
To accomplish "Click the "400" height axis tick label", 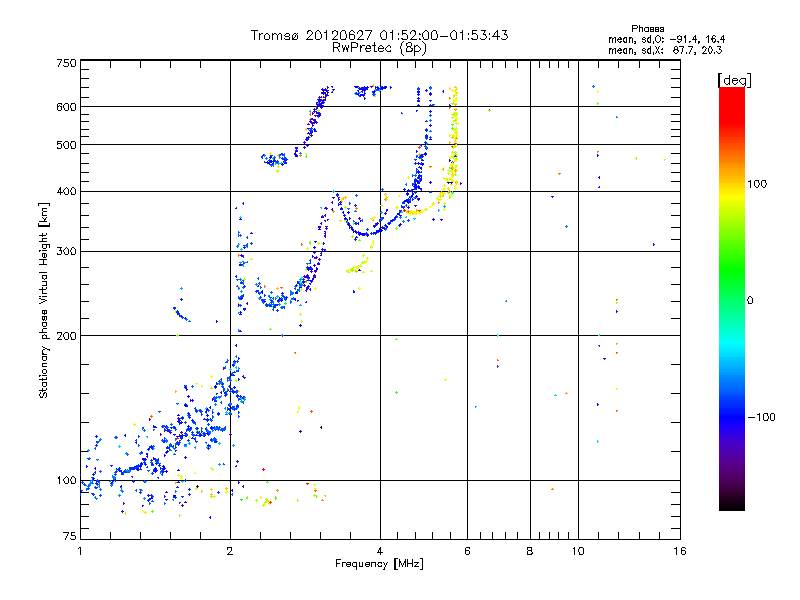I will 66,192.
